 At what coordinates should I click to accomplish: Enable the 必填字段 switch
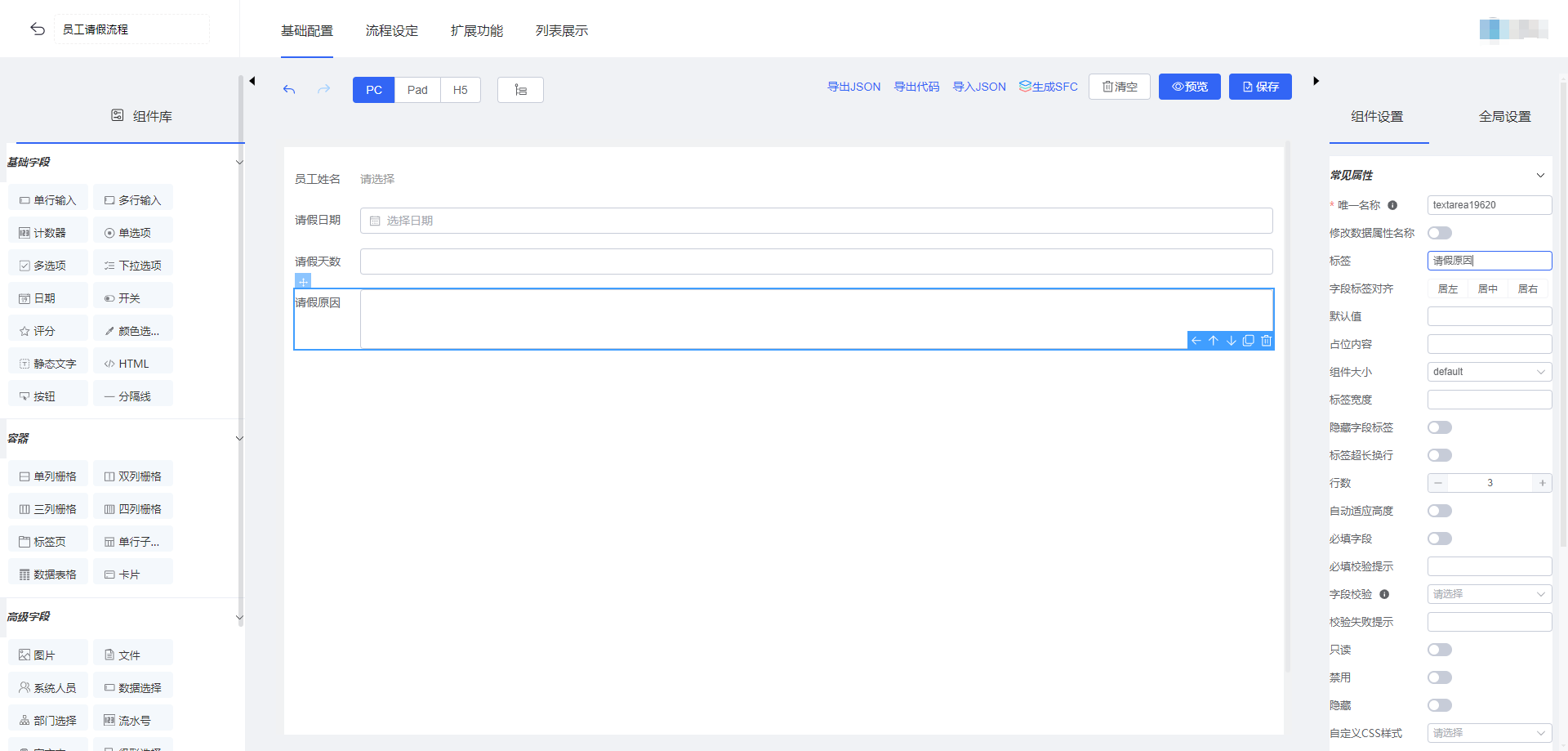(1439, 539)
